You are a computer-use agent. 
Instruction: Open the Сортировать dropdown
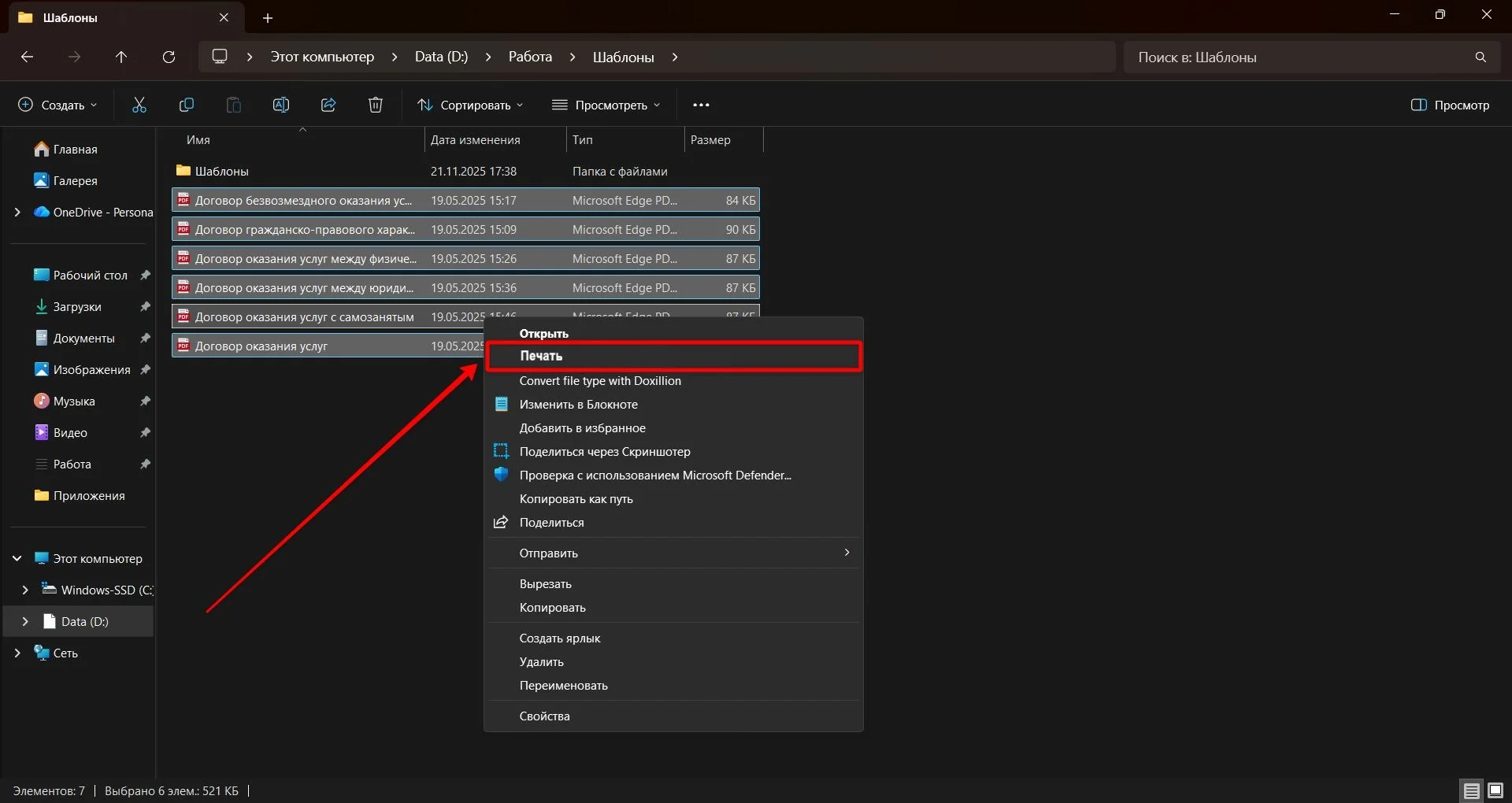tap(470, 105)
